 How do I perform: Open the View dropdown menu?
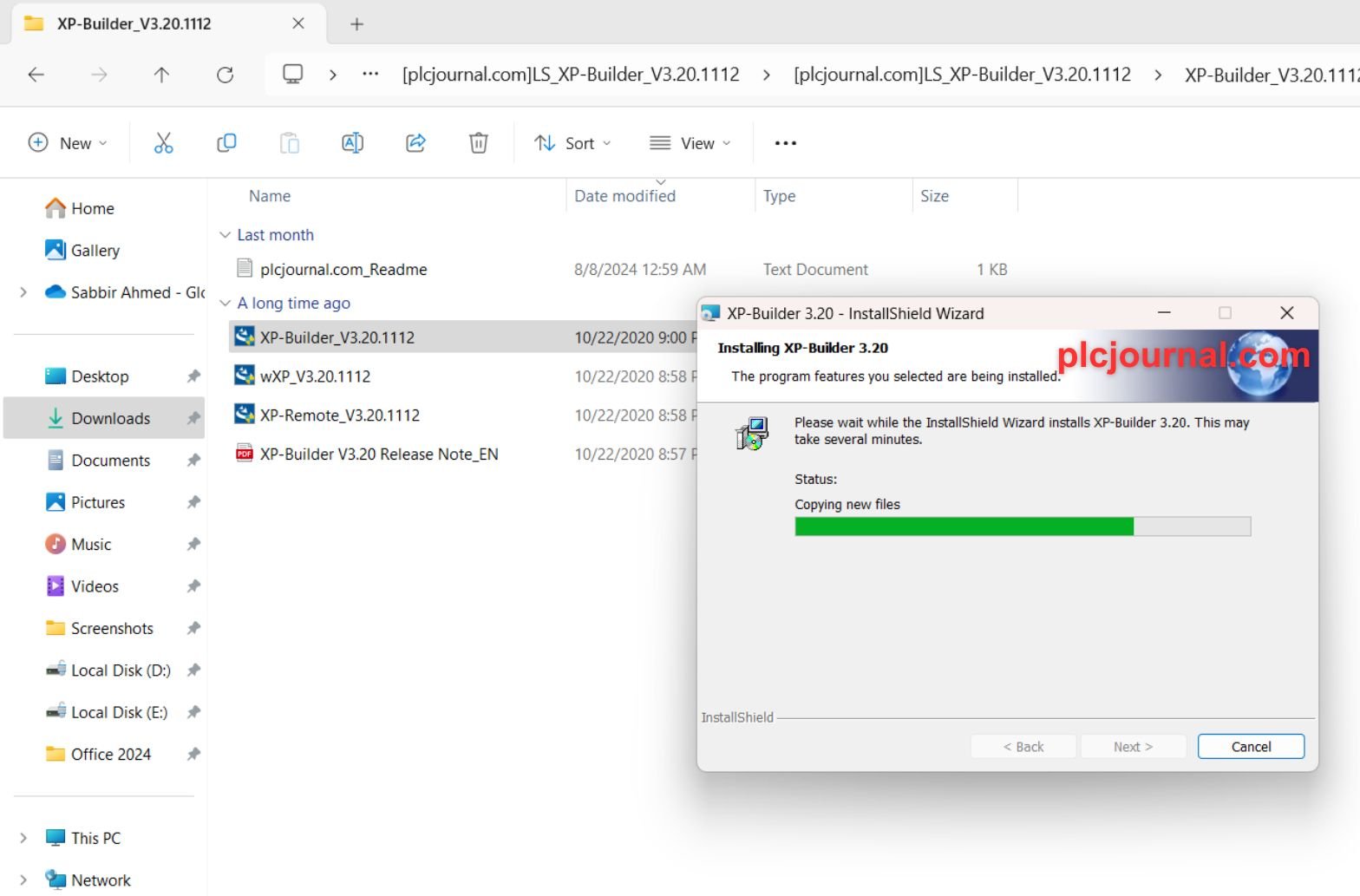690,143
